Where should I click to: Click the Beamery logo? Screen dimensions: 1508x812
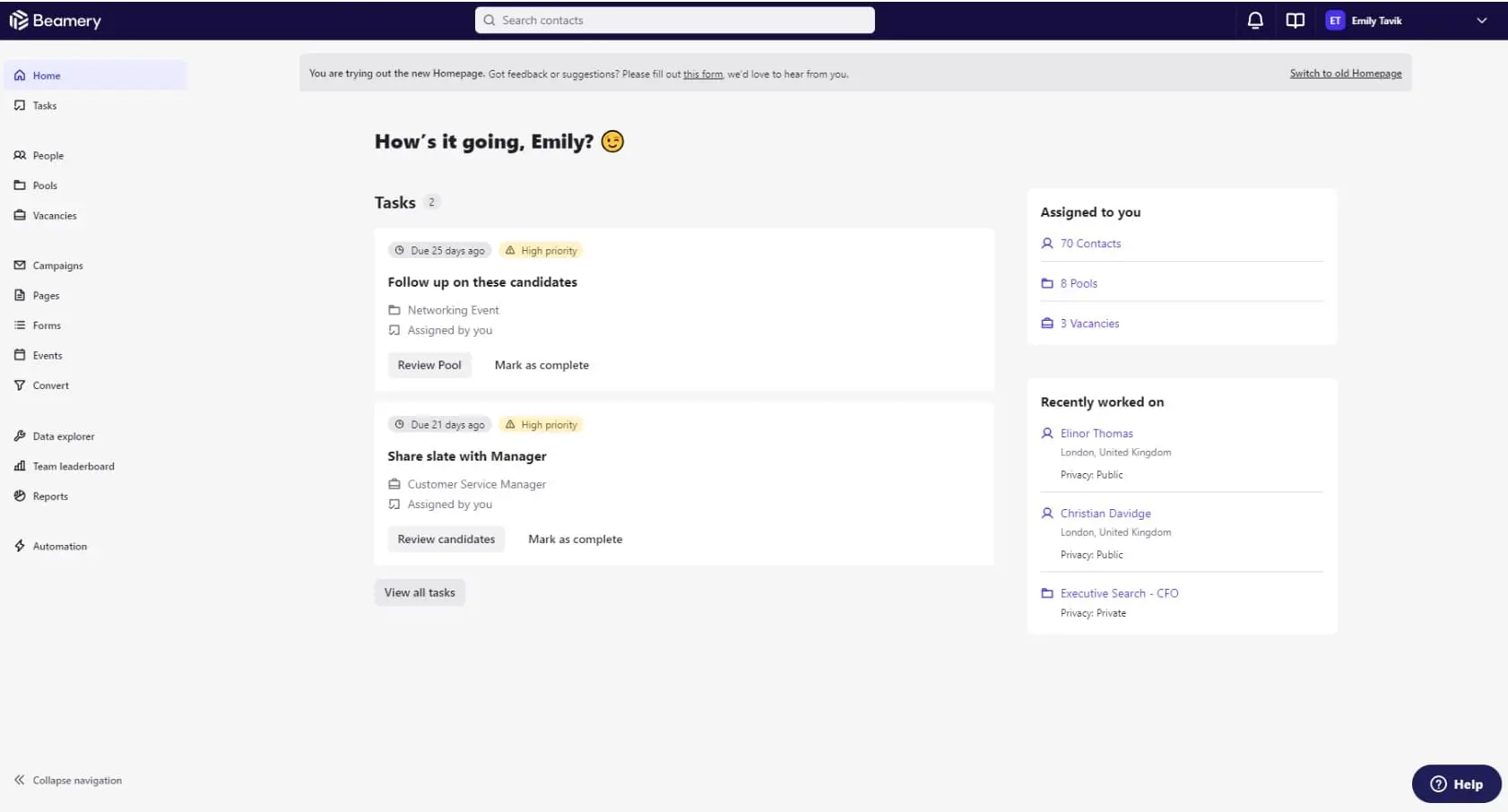[56, 20]
